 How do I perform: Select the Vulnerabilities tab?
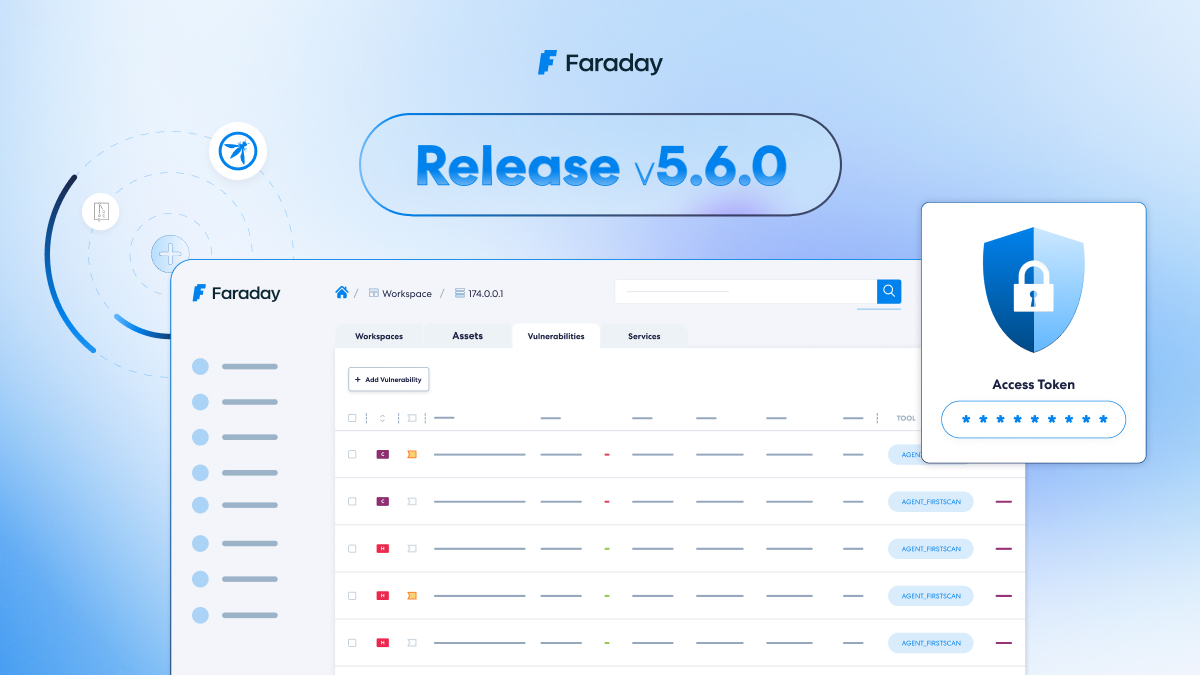(556, 336)
